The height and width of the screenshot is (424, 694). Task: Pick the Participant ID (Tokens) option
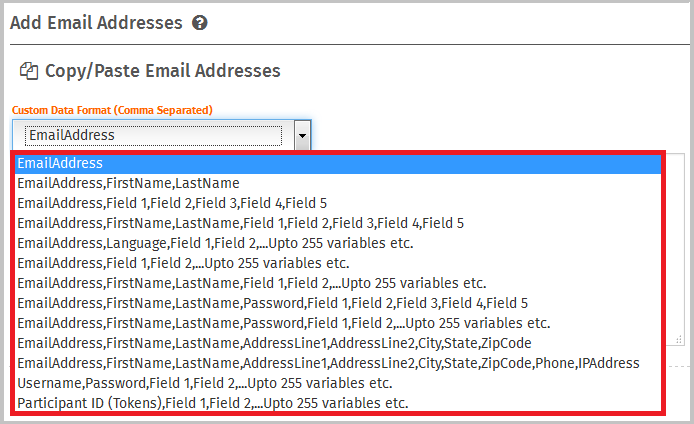pyautogui.click(x=213, y=403)
